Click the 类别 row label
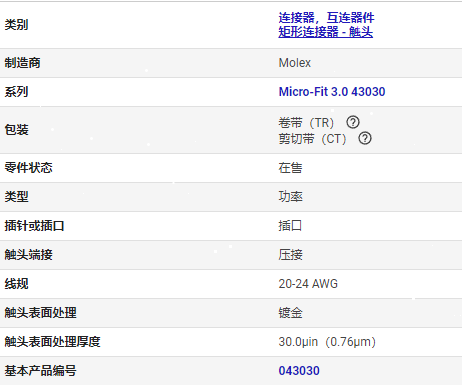Viewport: 462px width, 385px height. 16,25
